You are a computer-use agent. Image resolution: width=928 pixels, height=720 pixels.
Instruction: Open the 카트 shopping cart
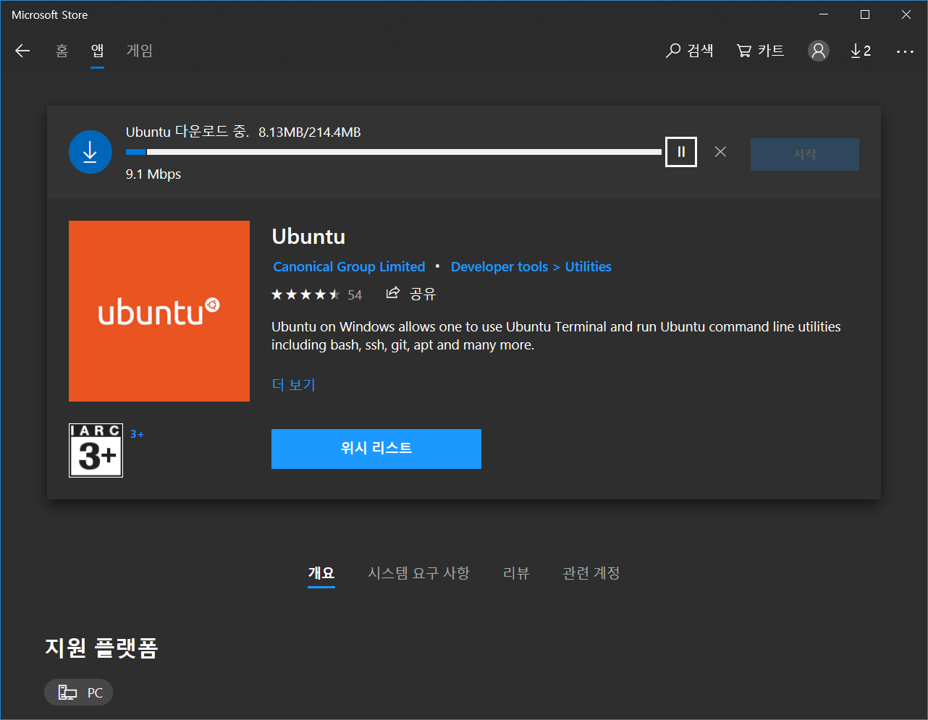pyautogui.click(x=761, y=51)
